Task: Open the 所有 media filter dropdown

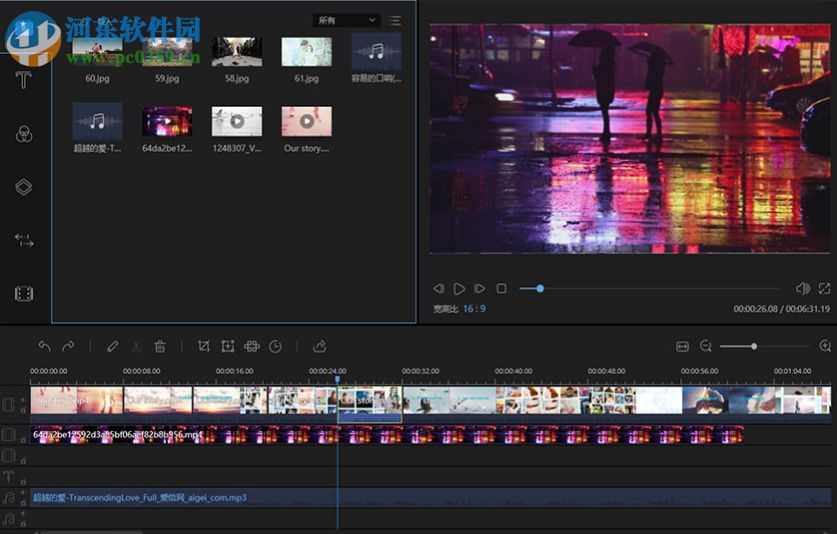Action: click(347, 20)
